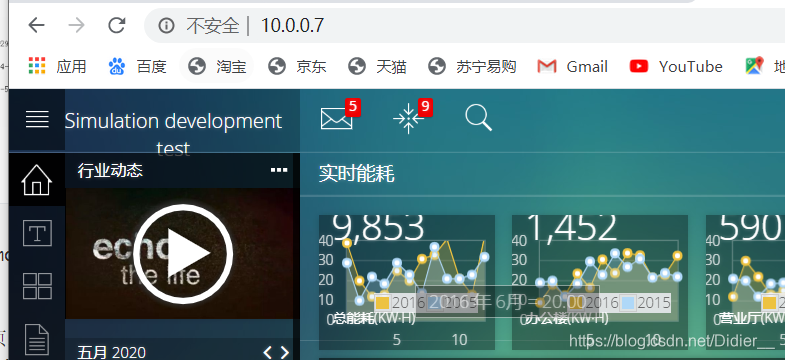785x360 pixels.
Task: Open the 苏宁易购 bookmark
Action: click(472, 66)
